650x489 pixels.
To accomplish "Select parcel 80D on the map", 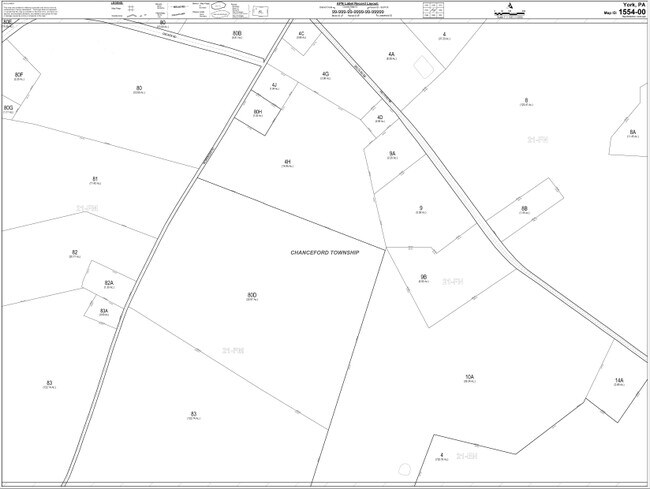I will [x=252, y=296].
